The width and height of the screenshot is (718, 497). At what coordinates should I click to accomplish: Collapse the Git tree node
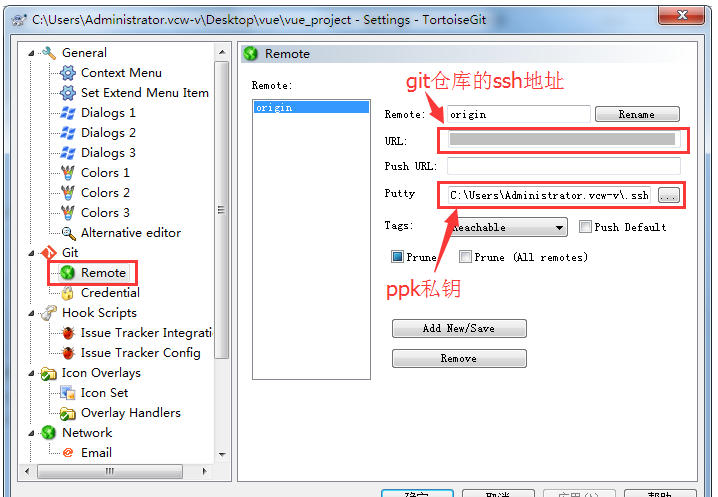coord(31,253)
